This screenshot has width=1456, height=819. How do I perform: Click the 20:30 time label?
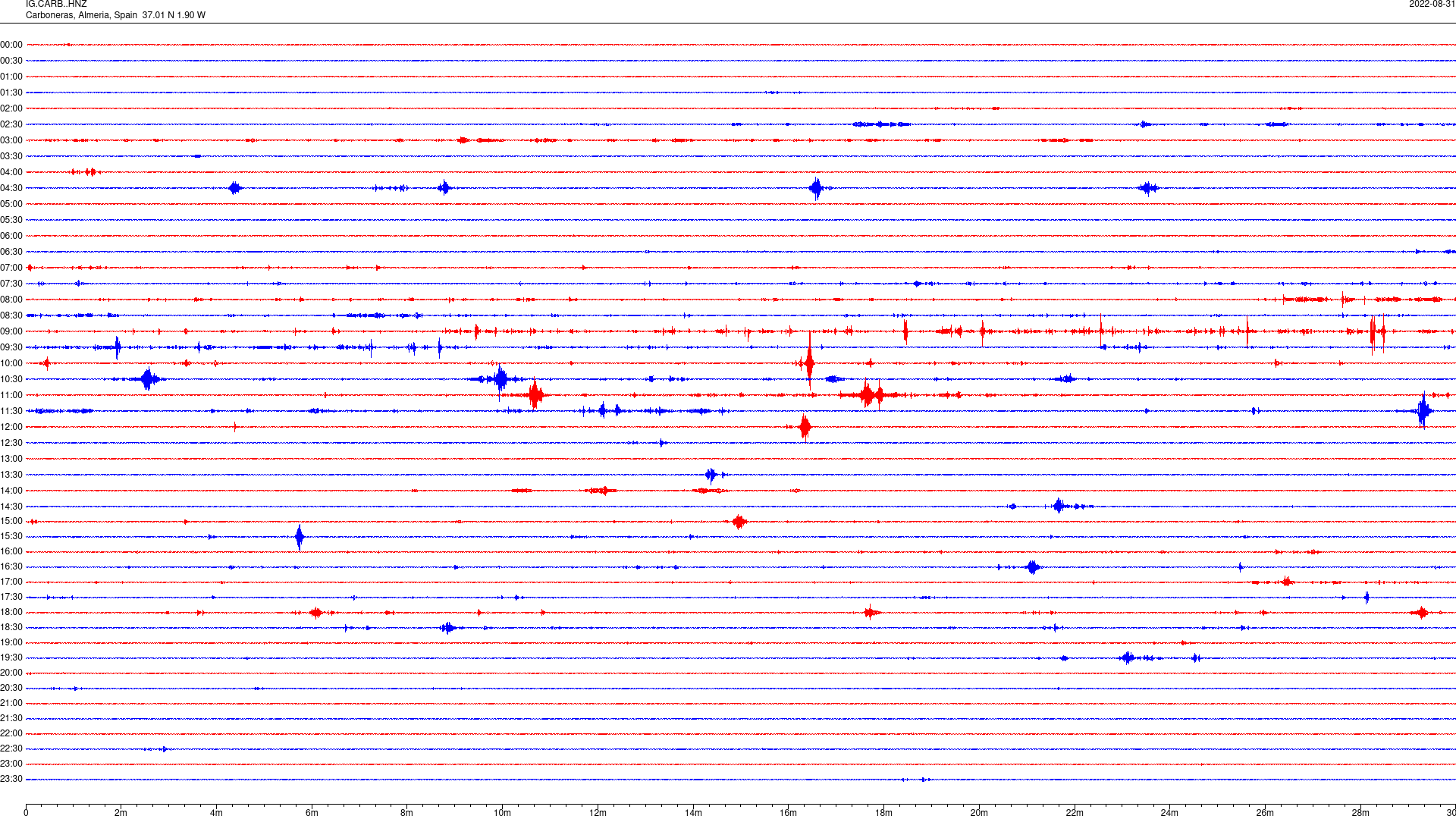coord(11,688)
